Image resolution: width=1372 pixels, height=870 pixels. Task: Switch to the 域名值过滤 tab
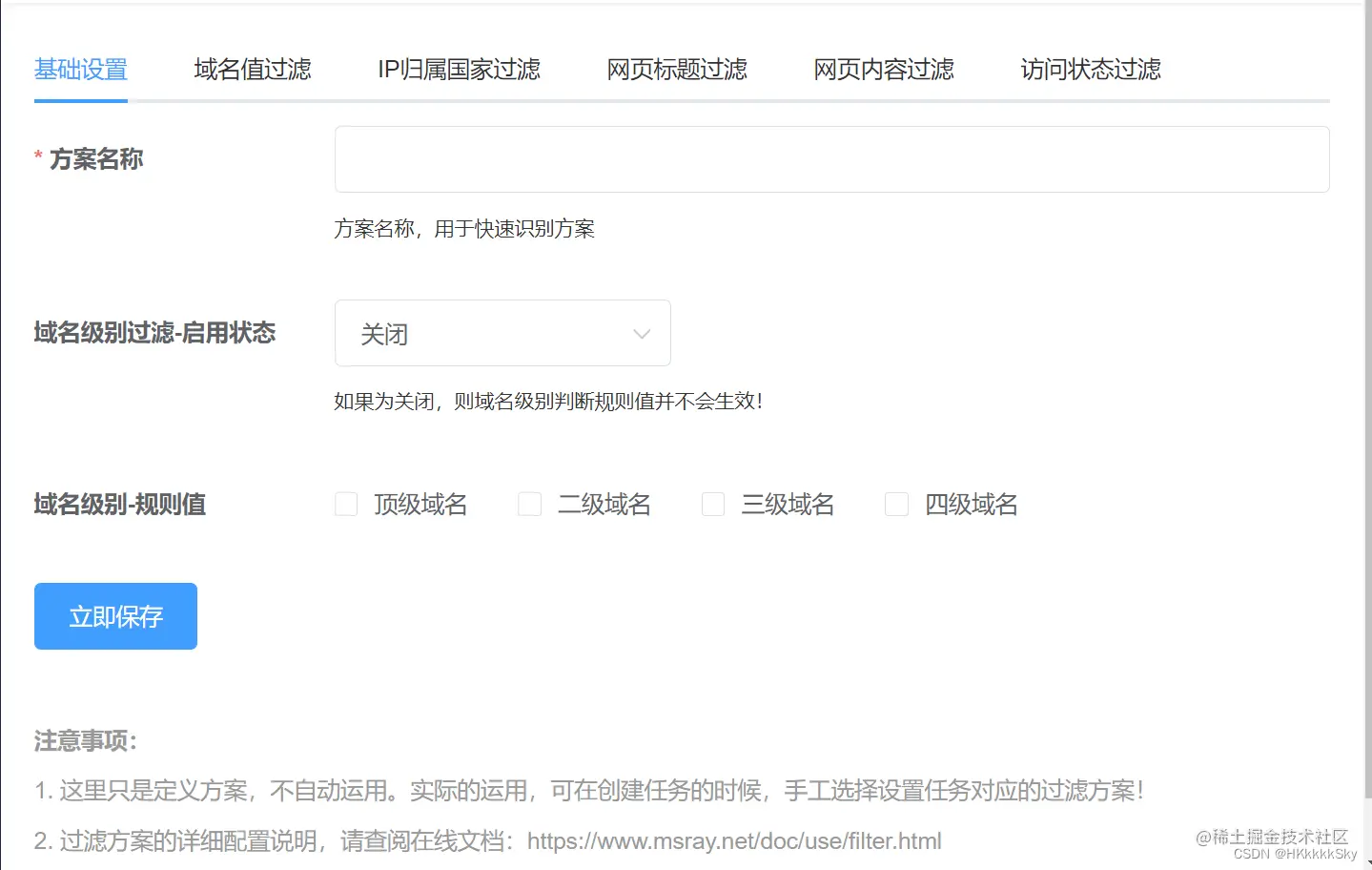(x=252, y=69)
